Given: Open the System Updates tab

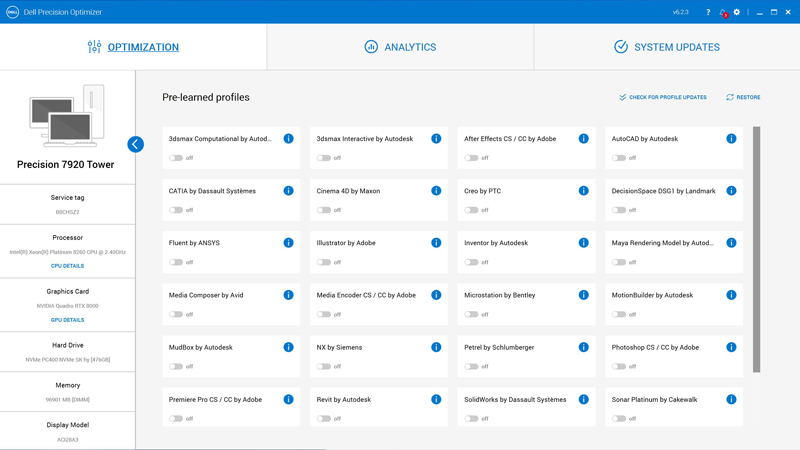Looking at the screenshot, I should [x=666, y=47].
